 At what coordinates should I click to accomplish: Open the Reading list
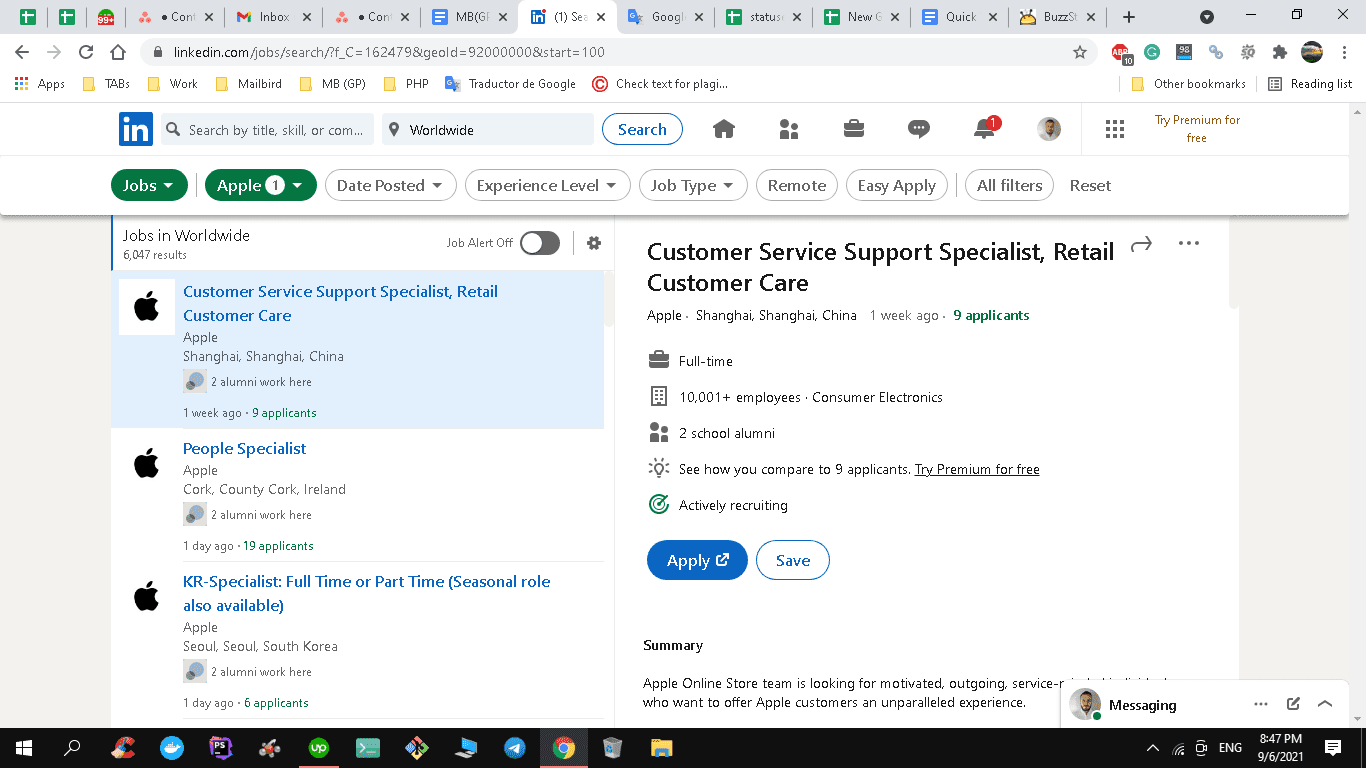pos(1310,84)
